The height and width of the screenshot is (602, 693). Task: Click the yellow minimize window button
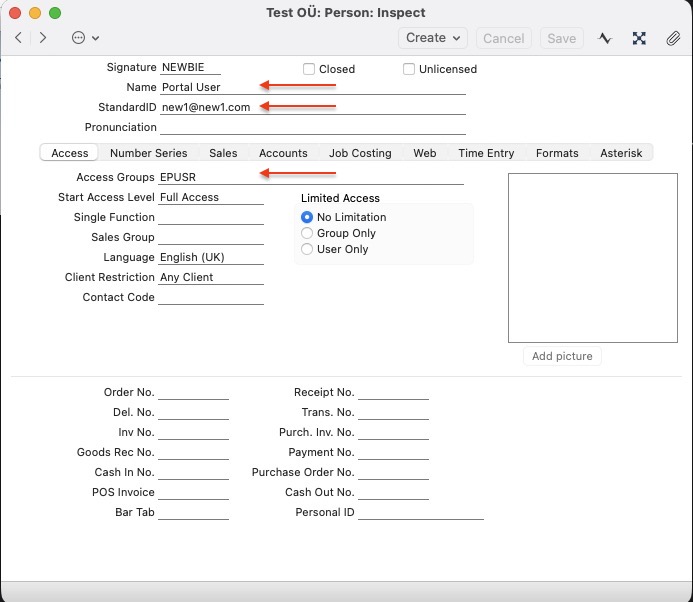click(x=35, y=13)
